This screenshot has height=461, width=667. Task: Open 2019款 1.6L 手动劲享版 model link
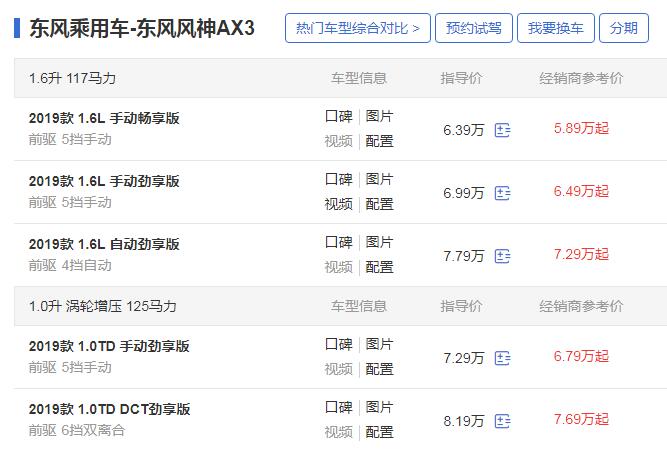coord(104,181)
